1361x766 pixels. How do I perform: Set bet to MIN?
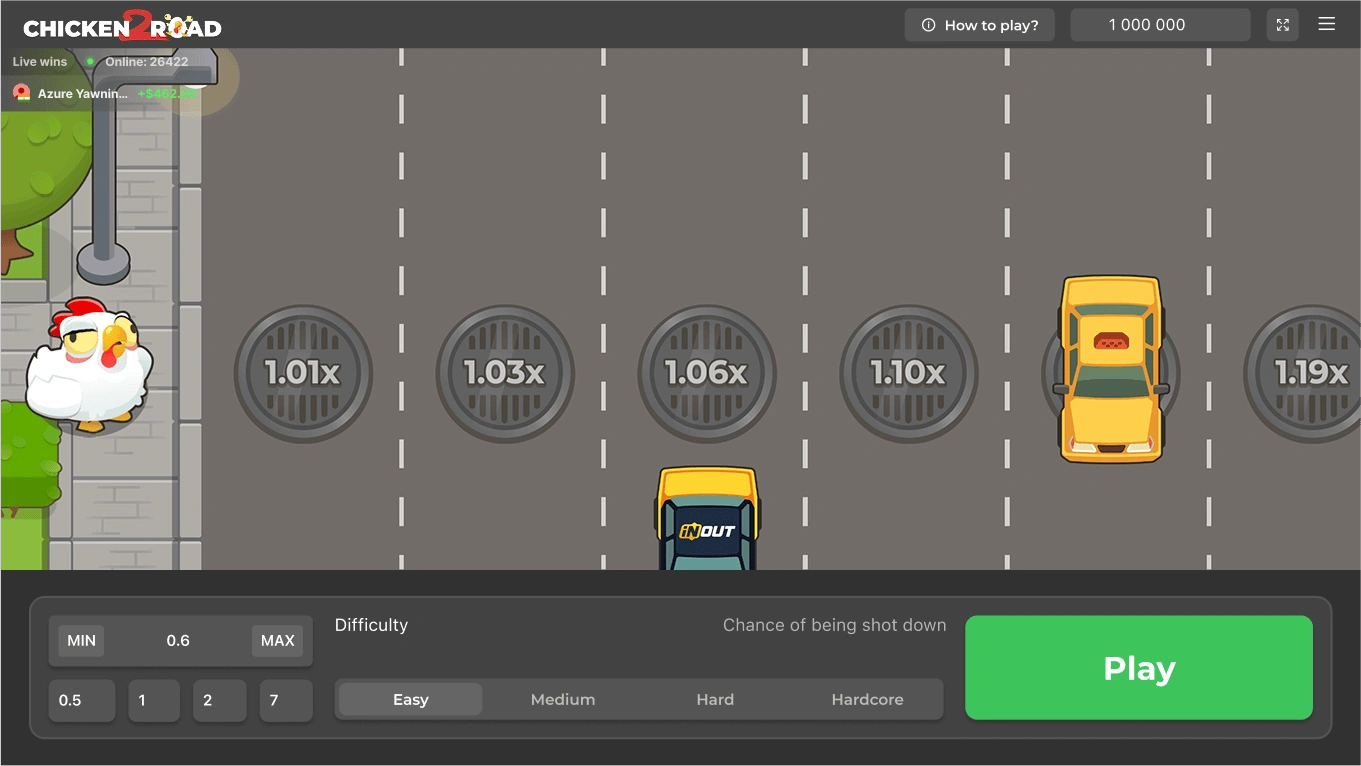(x=81, y=641)
